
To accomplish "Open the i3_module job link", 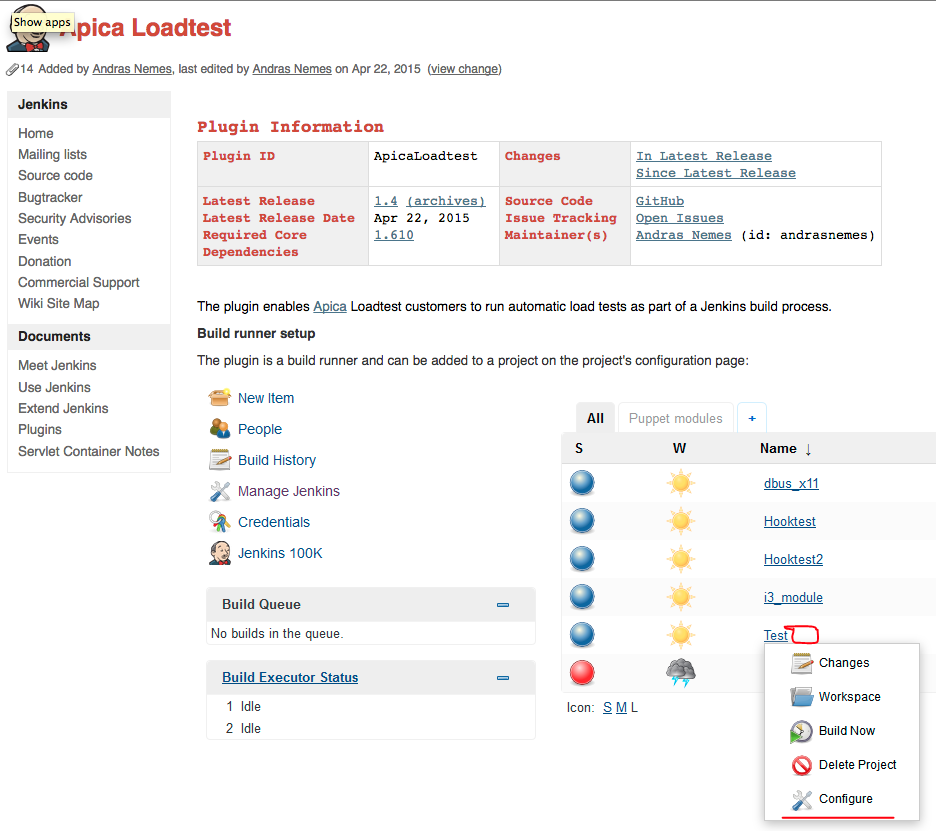I will [x=793, y=598].
